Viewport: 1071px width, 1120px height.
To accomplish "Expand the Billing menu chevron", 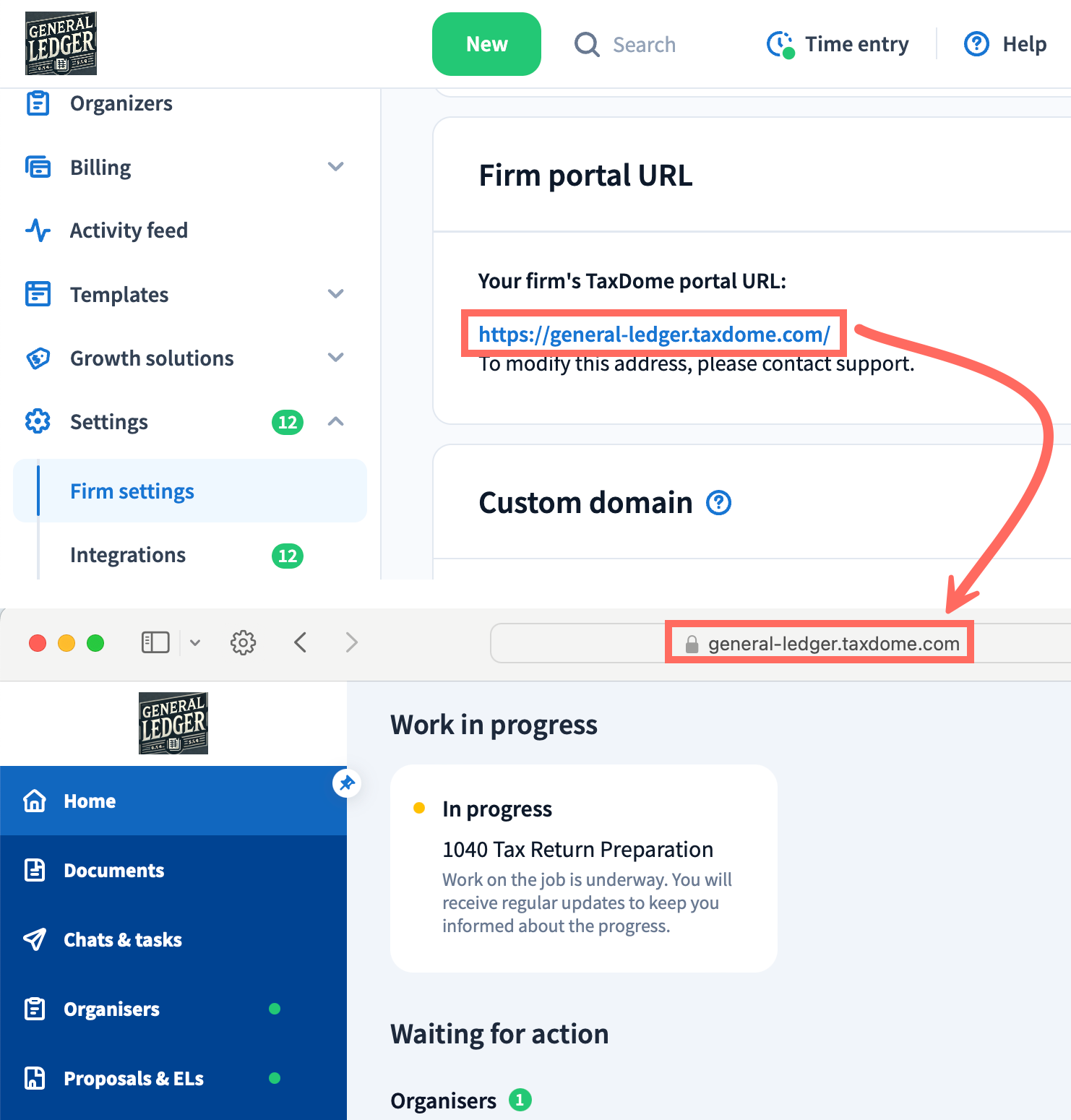I will pos(335,167).
